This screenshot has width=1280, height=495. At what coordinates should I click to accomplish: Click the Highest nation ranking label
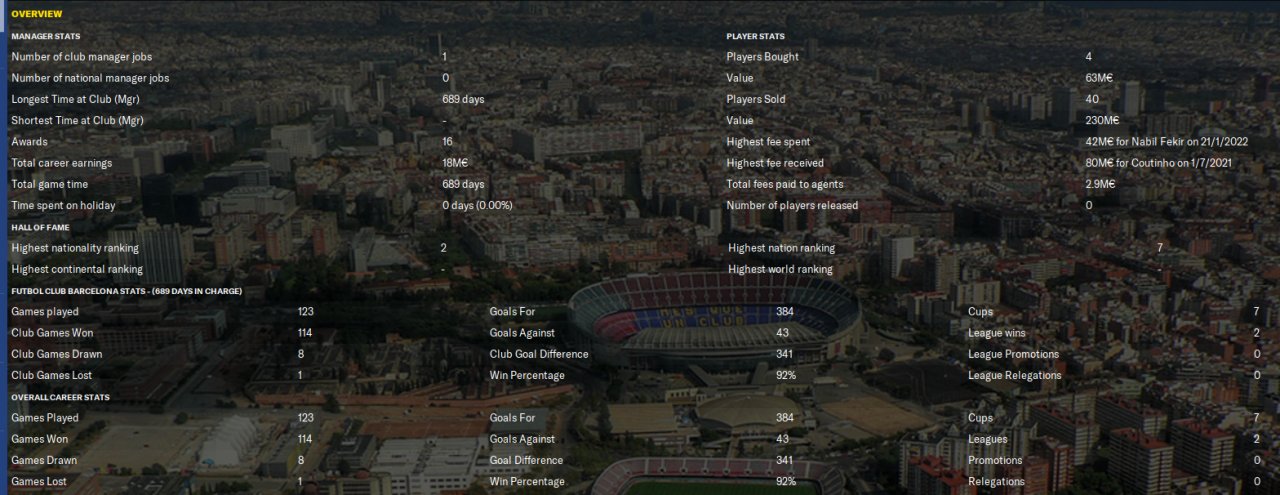[781, 248]
